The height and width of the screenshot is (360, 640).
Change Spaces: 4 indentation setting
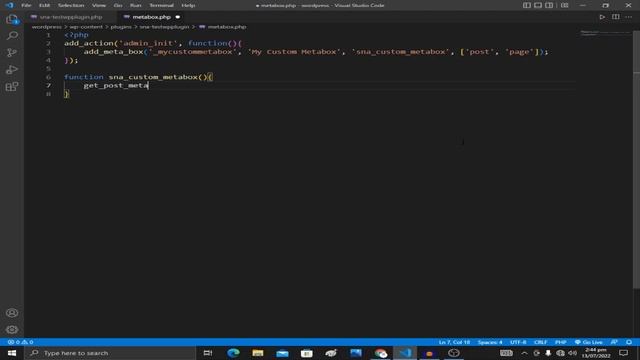click(490, 342)
